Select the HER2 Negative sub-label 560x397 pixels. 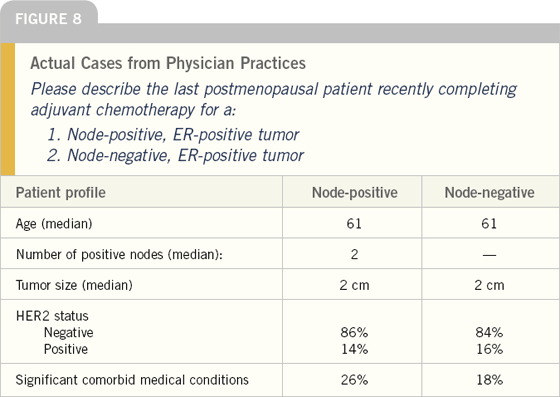coord(69,332)
